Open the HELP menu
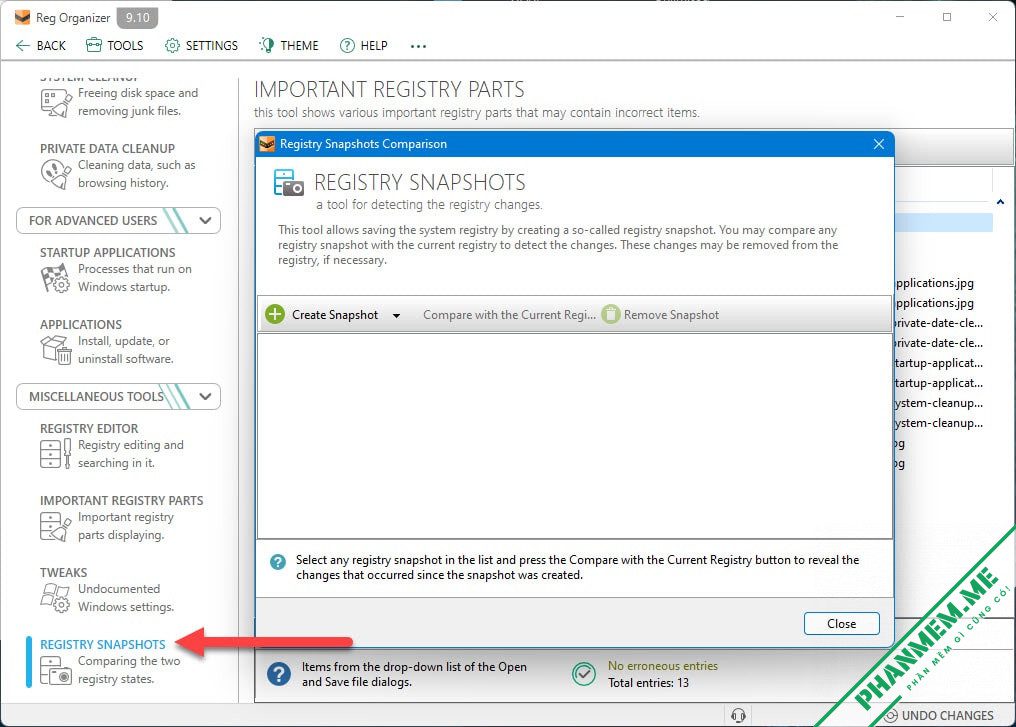 (x=364, y=45)
